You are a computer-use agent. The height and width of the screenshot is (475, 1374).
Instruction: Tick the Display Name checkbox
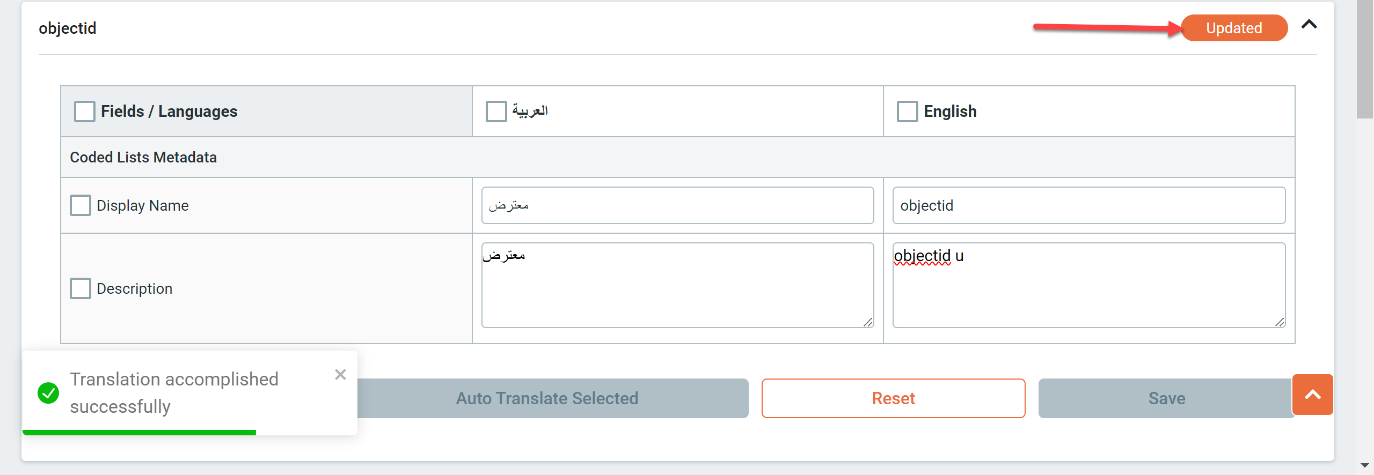point(80,205)
